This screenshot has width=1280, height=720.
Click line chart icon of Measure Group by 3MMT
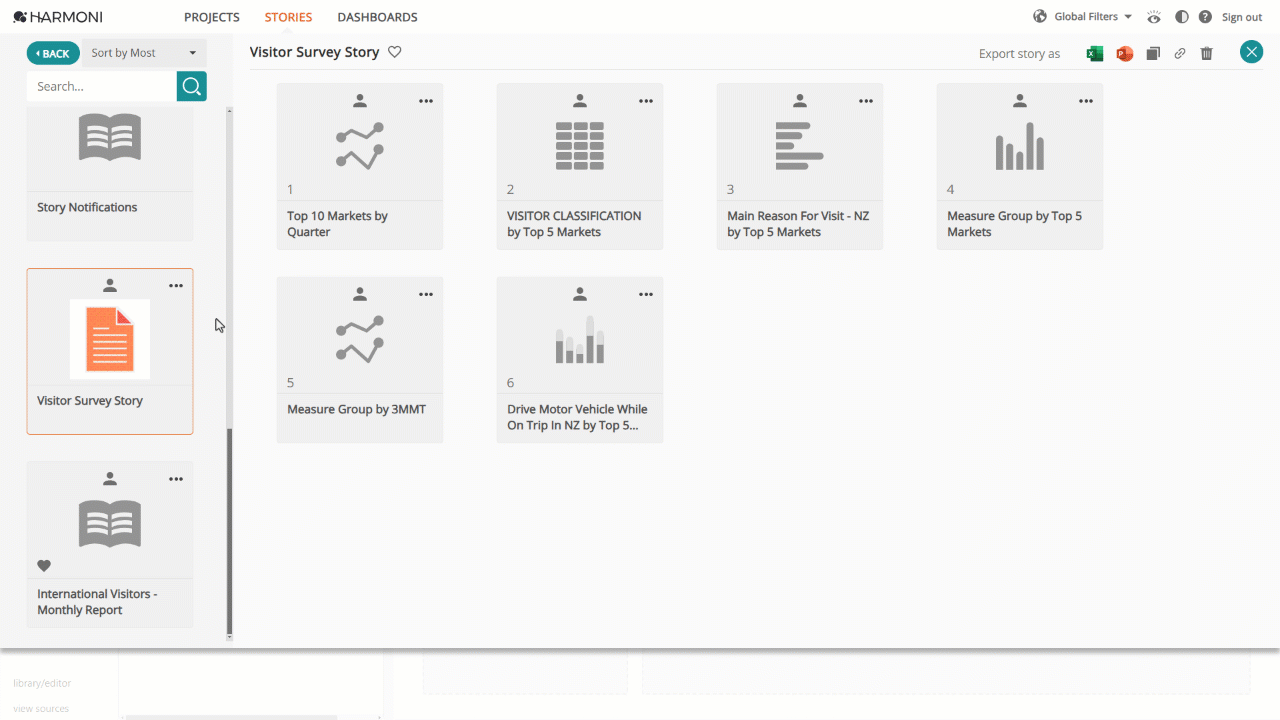(x=360, y=339)
